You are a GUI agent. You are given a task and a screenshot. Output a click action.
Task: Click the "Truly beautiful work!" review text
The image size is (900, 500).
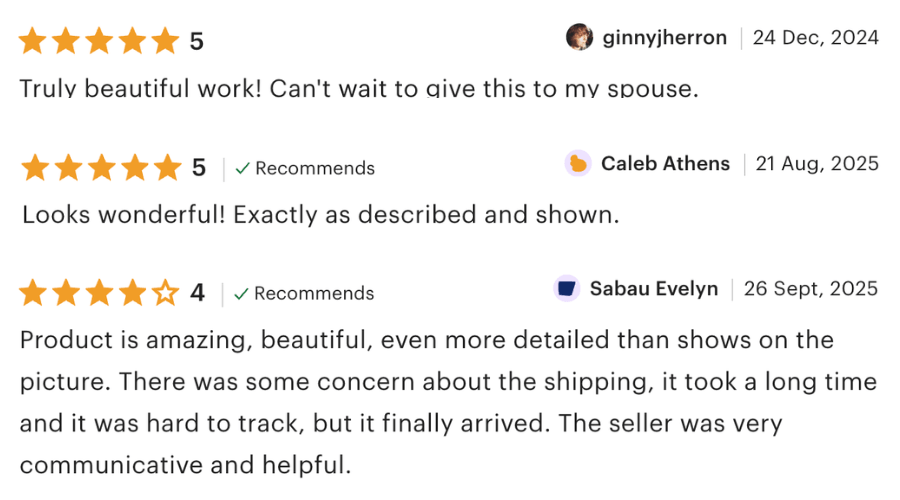(357, 88)
